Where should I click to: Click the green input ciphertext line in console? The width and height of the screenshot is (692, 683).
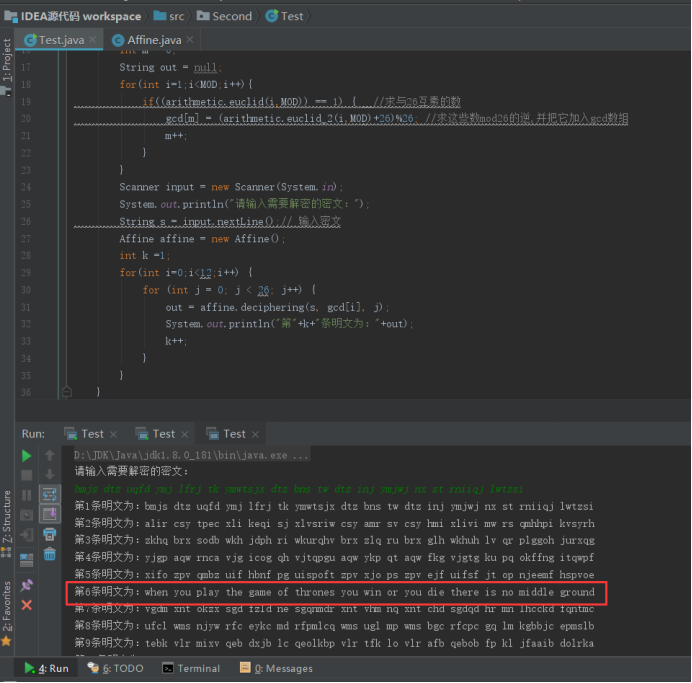(x=298, y=489)
